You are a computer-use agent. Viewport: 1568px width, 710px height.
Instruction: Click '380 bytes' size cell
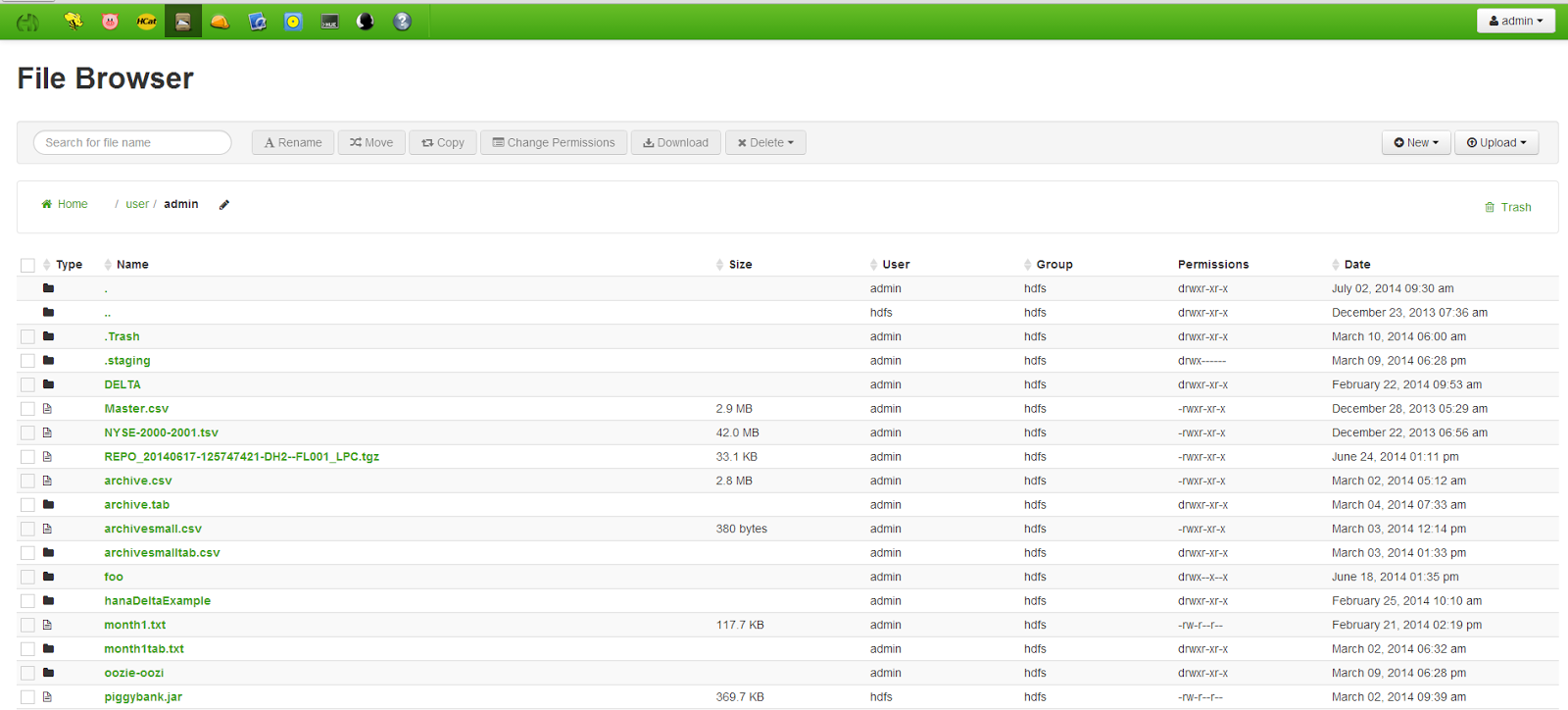point(742,529)
